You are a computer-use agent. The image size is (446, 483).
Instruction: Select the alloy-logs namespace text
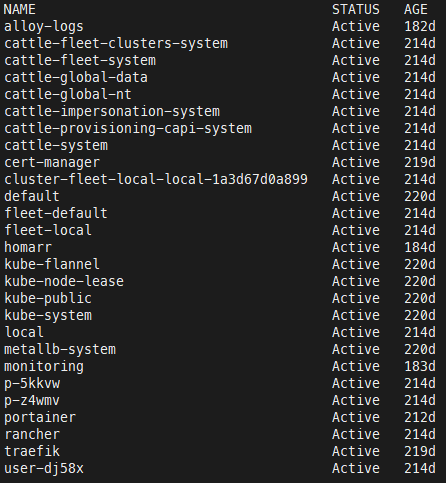pos(44,26)
